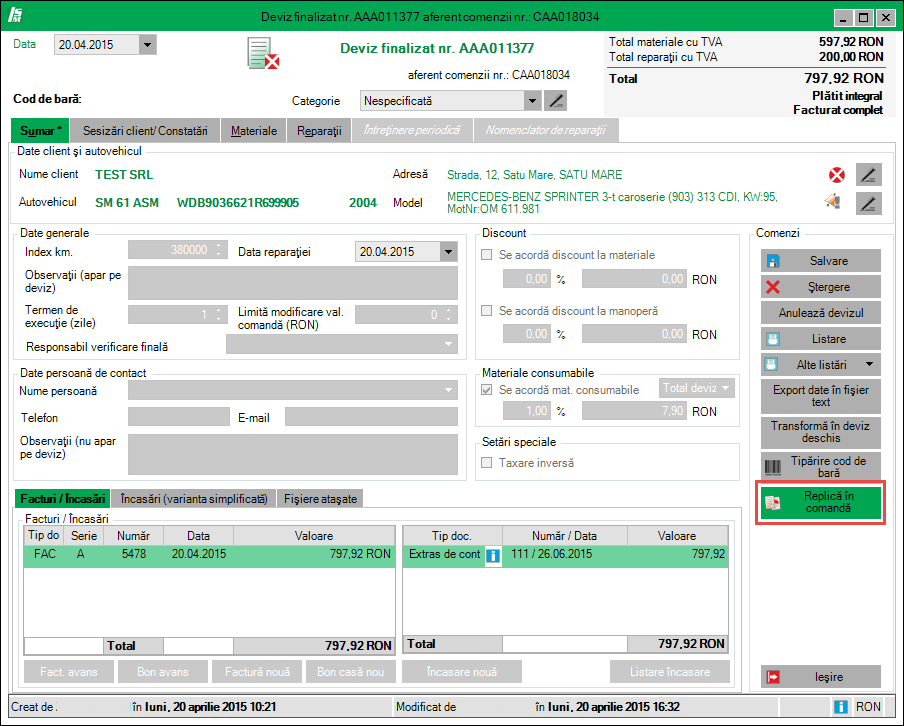The height and width of the screenshot is (726, 904).
Task: Open the Fișiere atașate tab
Action: tap(320, 499)
